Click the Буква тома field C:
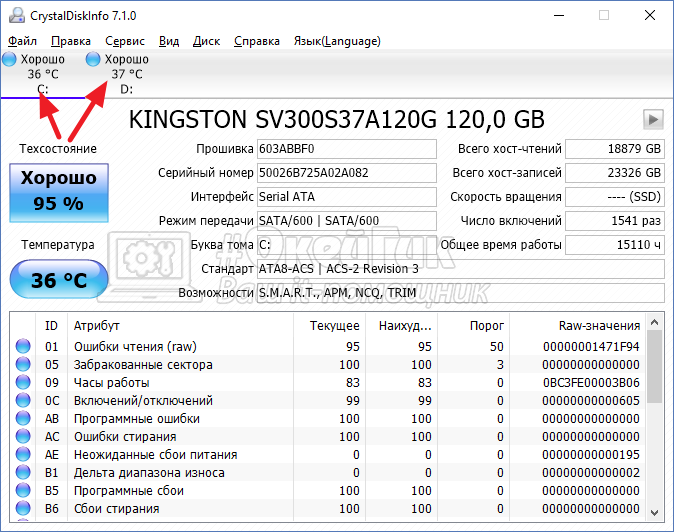The image size is (674, 532). click(347, 245)
